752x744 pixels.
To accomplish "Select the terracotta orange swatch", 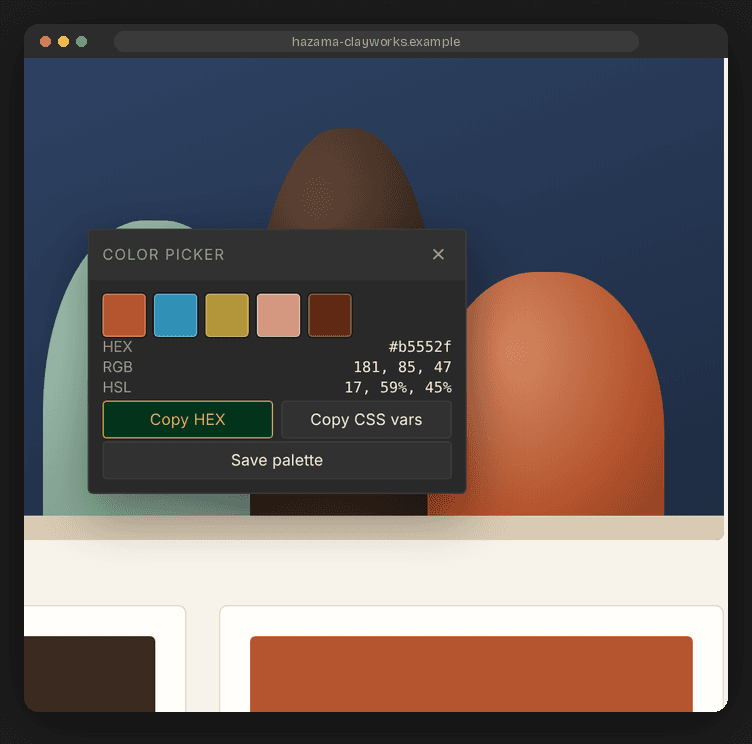I will (x=124, y=315).
